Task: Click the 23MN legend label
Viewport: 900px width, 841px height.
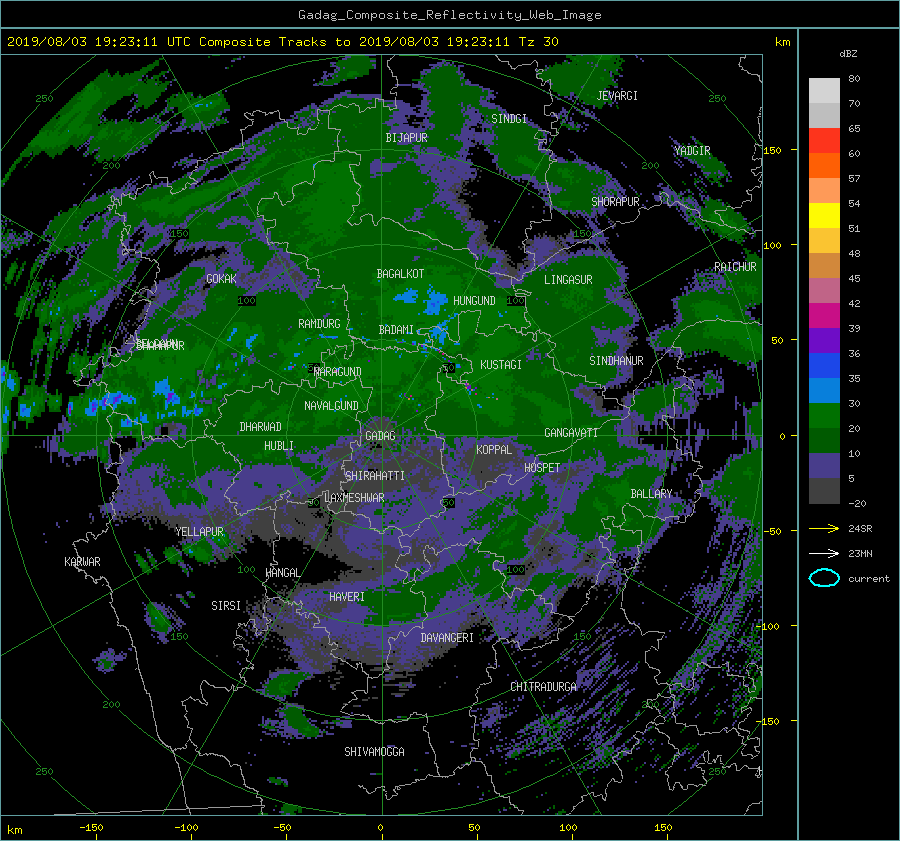Action: click(860, 554)
